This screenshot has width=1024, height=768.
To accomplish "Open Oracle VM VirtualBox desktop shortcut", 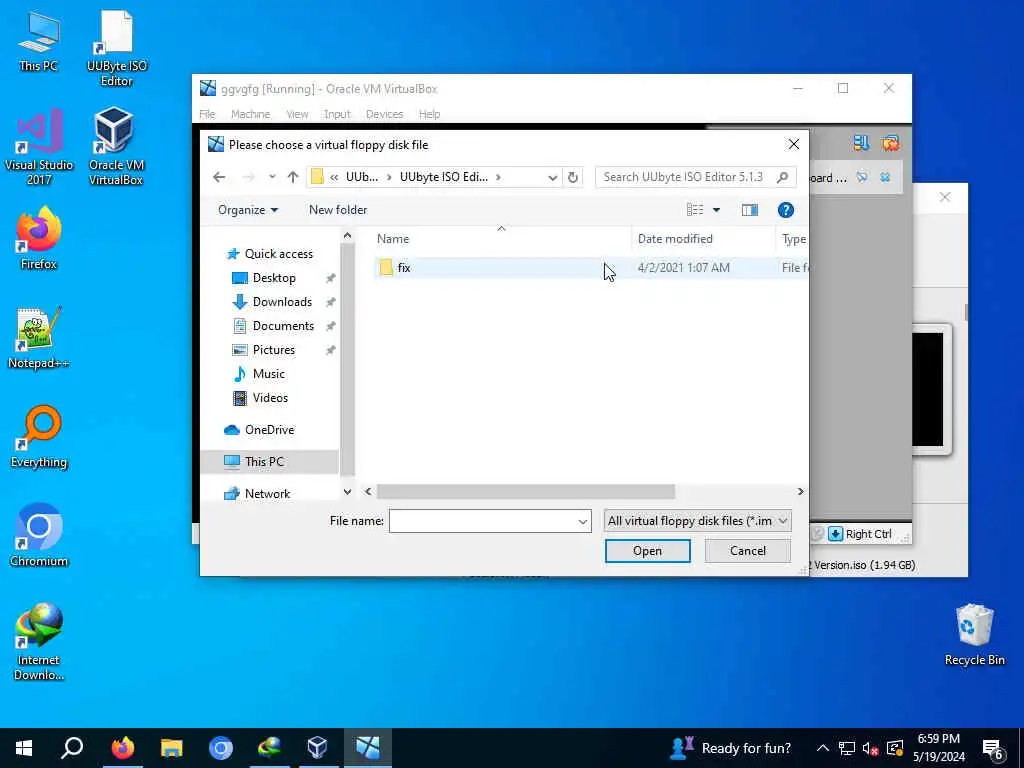I will click(x=116, y=146).
